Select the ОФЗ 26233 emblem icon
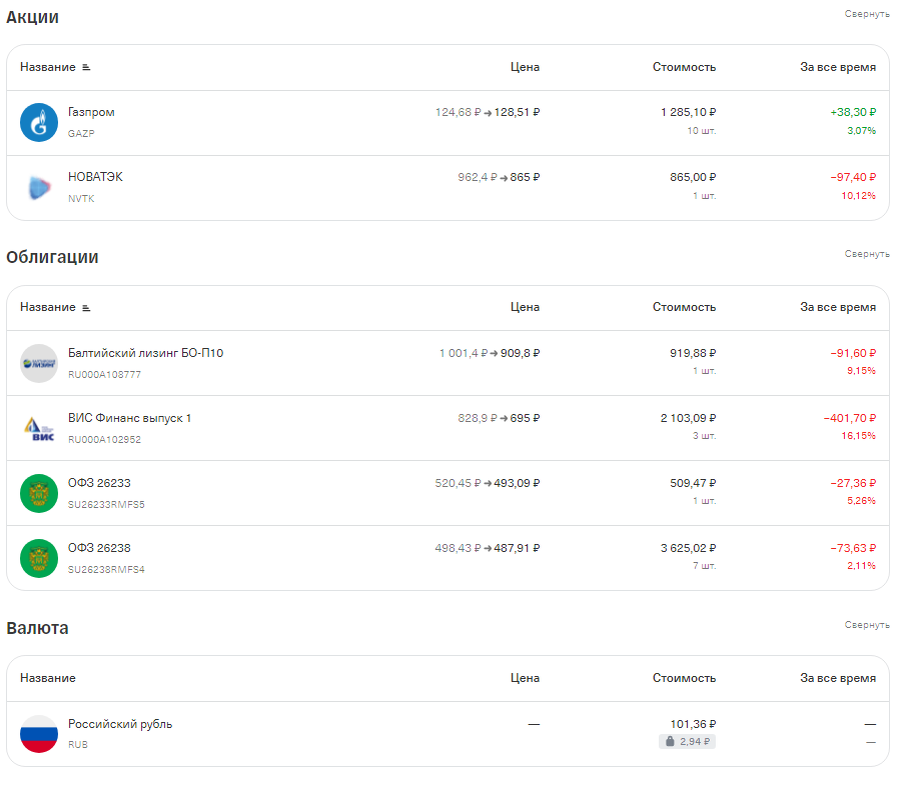The width and height of the screenshot is (899, 810). click(39, 493)
